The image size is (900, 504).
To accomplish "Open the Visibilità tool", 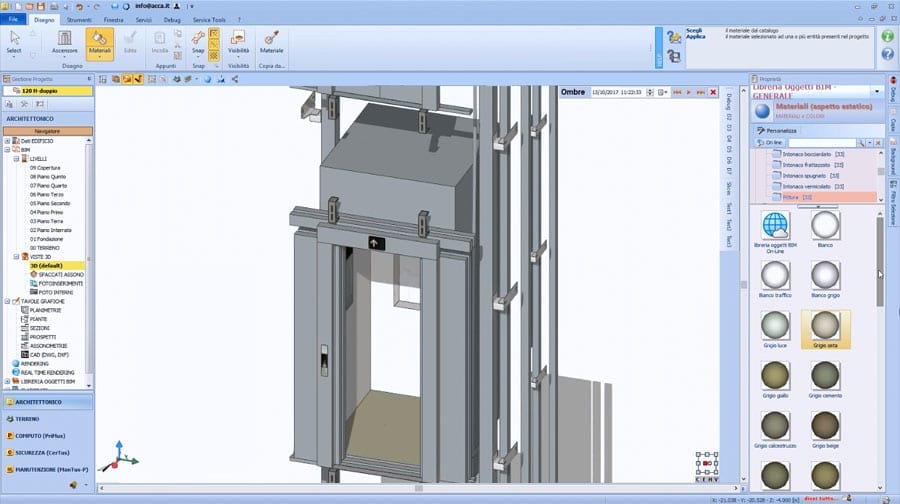I will [x=238, y=42].
